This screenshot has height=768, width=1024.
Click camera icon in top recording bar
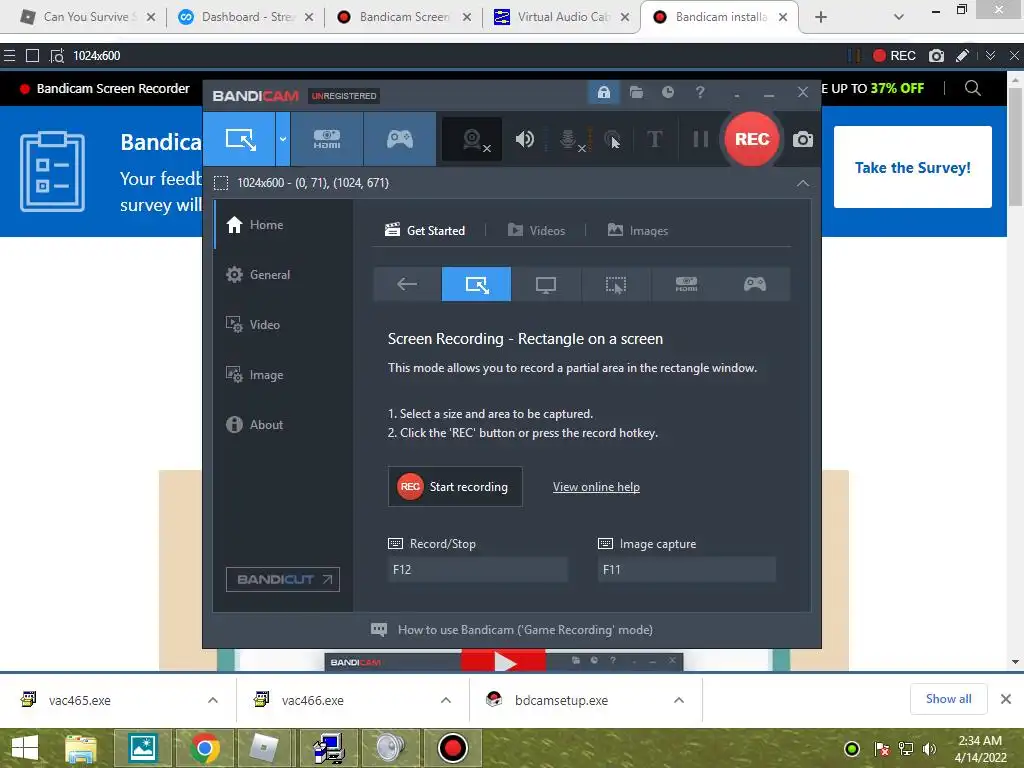pos(936,56)
